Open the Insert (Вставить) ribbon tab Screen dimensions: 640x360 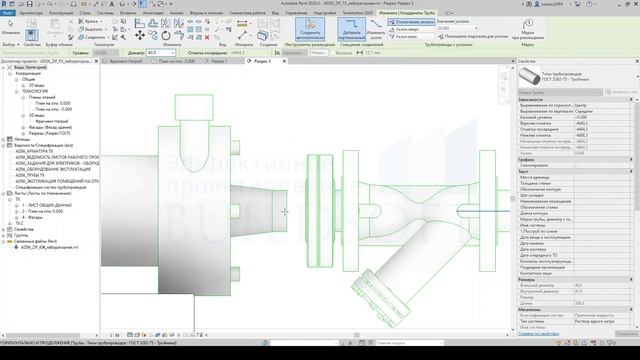click(128, 13)
